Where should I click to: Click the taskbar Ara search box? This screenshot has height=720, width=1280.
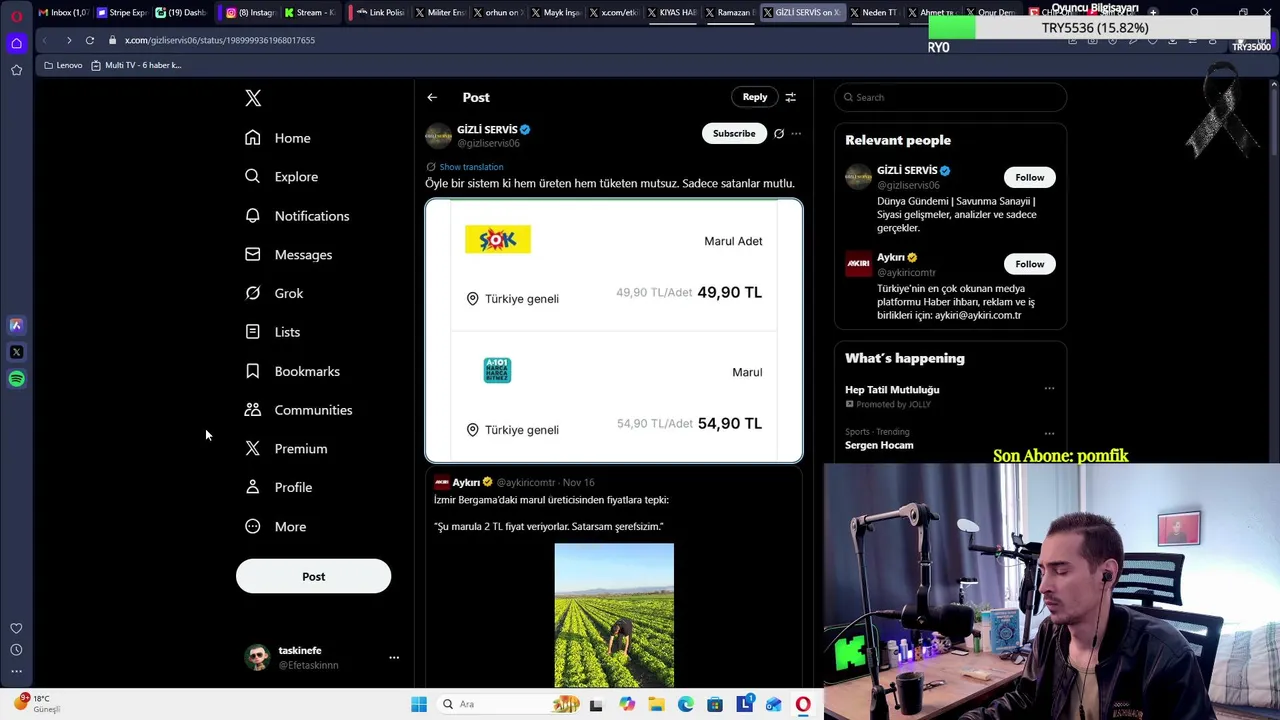point(510,704)
